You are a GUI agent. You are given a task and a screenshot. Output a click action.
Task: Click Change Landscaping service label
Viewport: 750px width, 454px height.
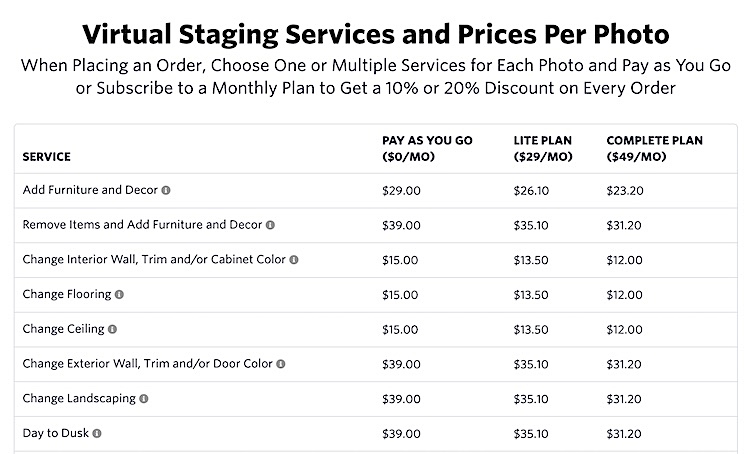coord(79,399)
